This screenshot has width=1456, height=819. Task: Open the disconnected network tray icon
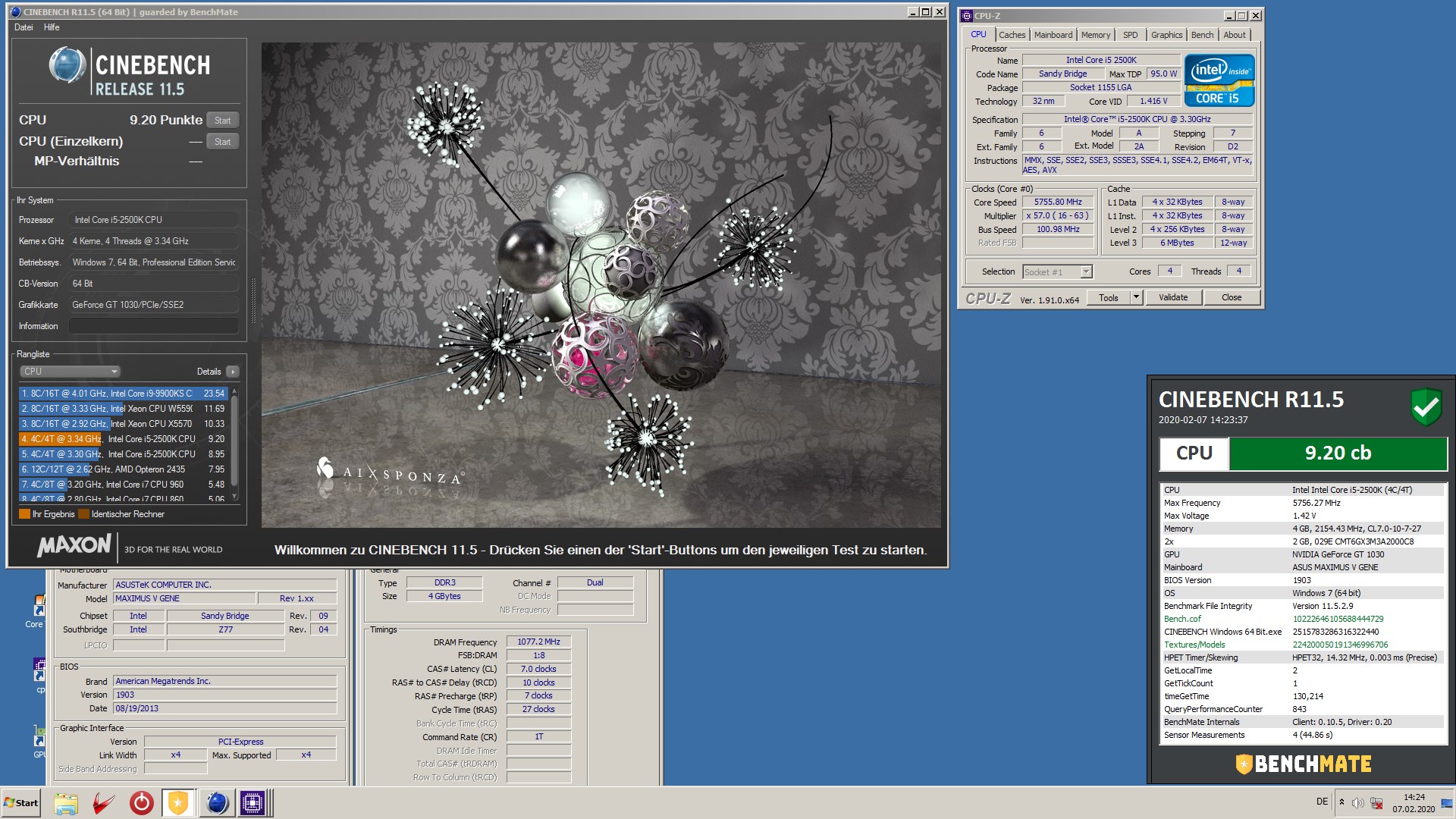[1376, 802]
